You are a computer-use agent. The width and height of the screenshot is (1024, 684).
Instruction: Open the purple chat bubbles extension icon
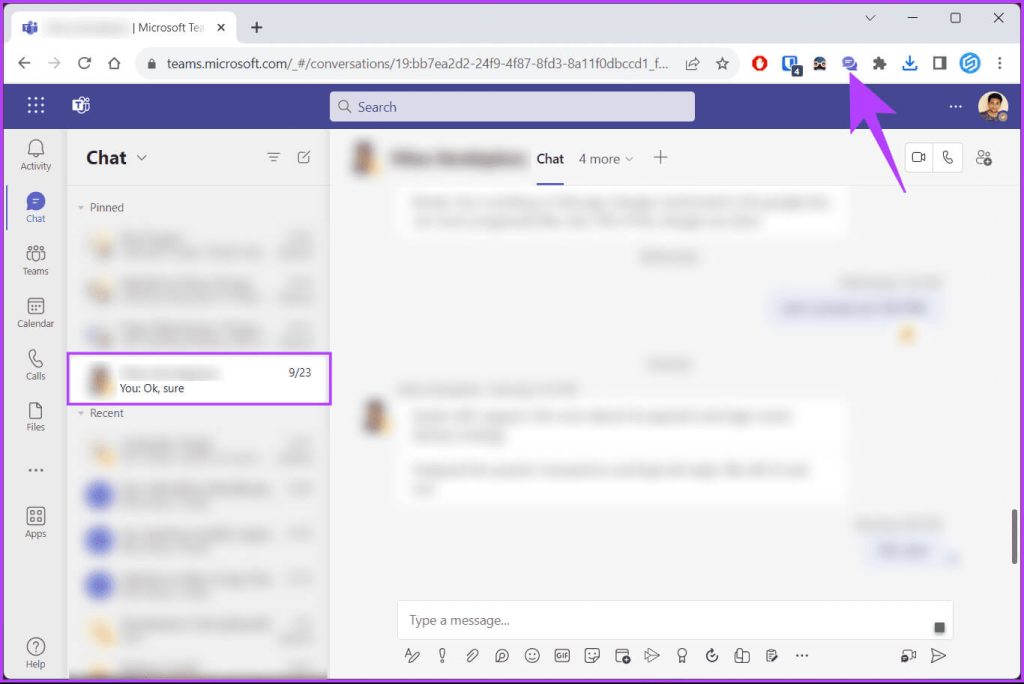pos(849,63)
